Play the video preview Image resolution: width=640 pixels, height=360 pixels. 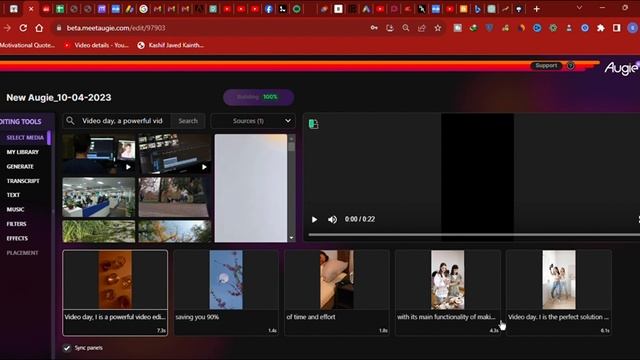(x=314, y=220)
